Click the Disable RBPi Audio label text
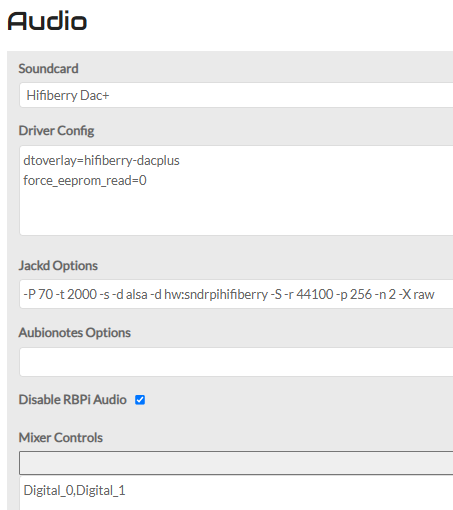The height and width of the screenshot is (510, 453). pyautogui.click(x=72, y=400)
